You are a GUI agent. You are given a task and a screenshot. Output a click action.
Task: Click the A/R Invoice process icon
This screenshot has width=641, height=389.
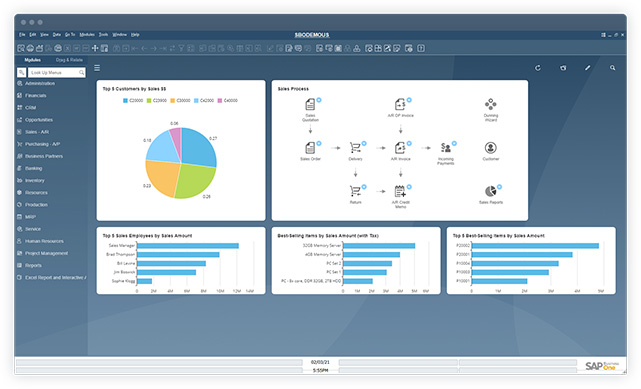tap(400, 148)
